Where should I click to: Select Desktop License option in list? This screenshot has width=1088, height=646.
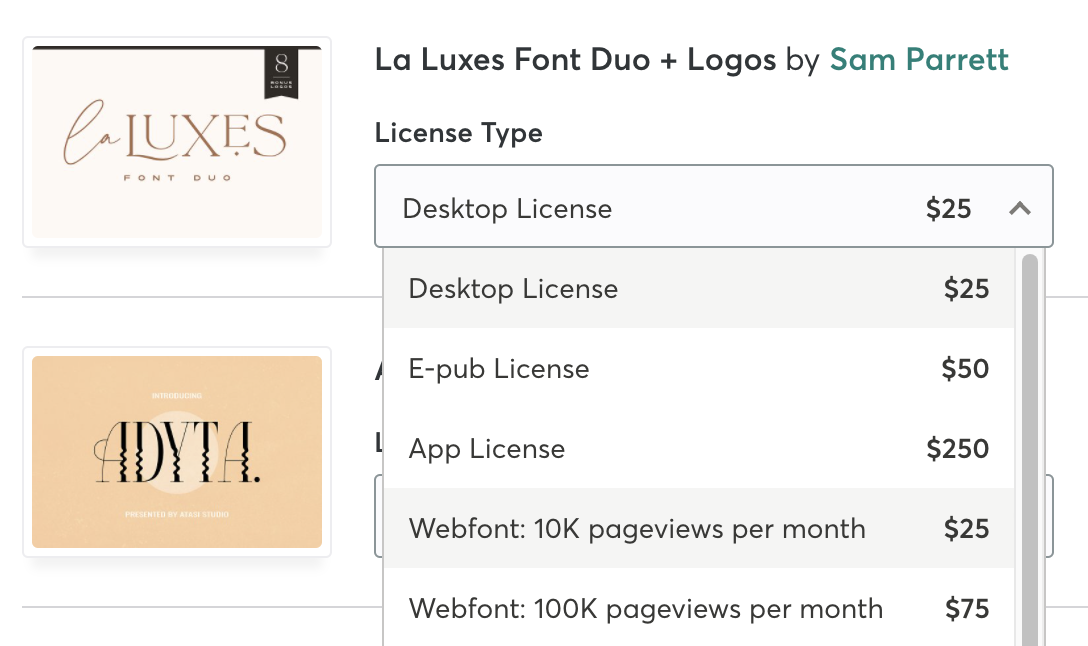pyautogui.click(x=699, y=288)
